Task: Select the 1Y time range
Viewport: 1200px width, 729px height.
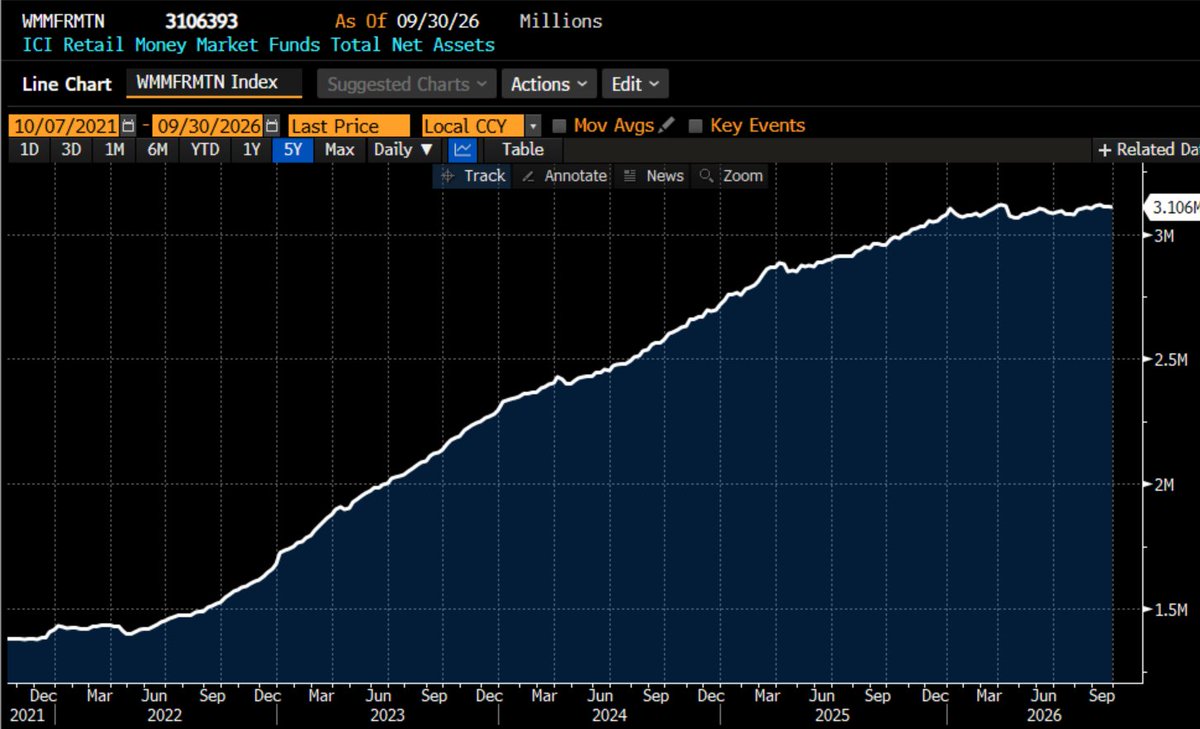Action: pos(251,150)
